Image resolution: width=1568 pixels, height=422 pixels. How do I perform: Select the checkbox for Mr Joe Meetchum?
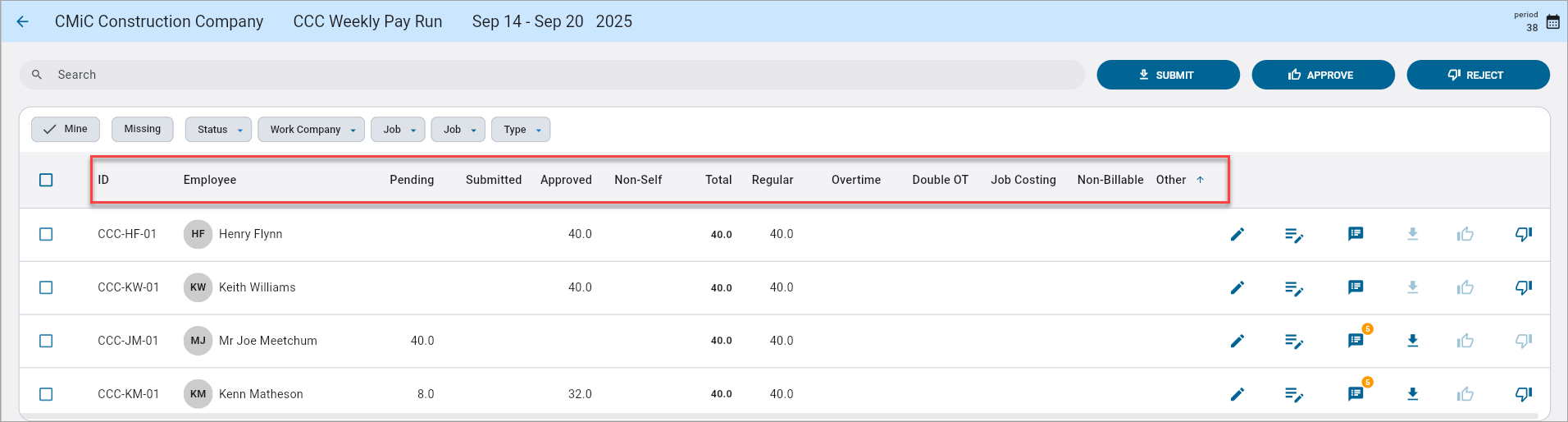pyautogui.click(x=46, y=341)
